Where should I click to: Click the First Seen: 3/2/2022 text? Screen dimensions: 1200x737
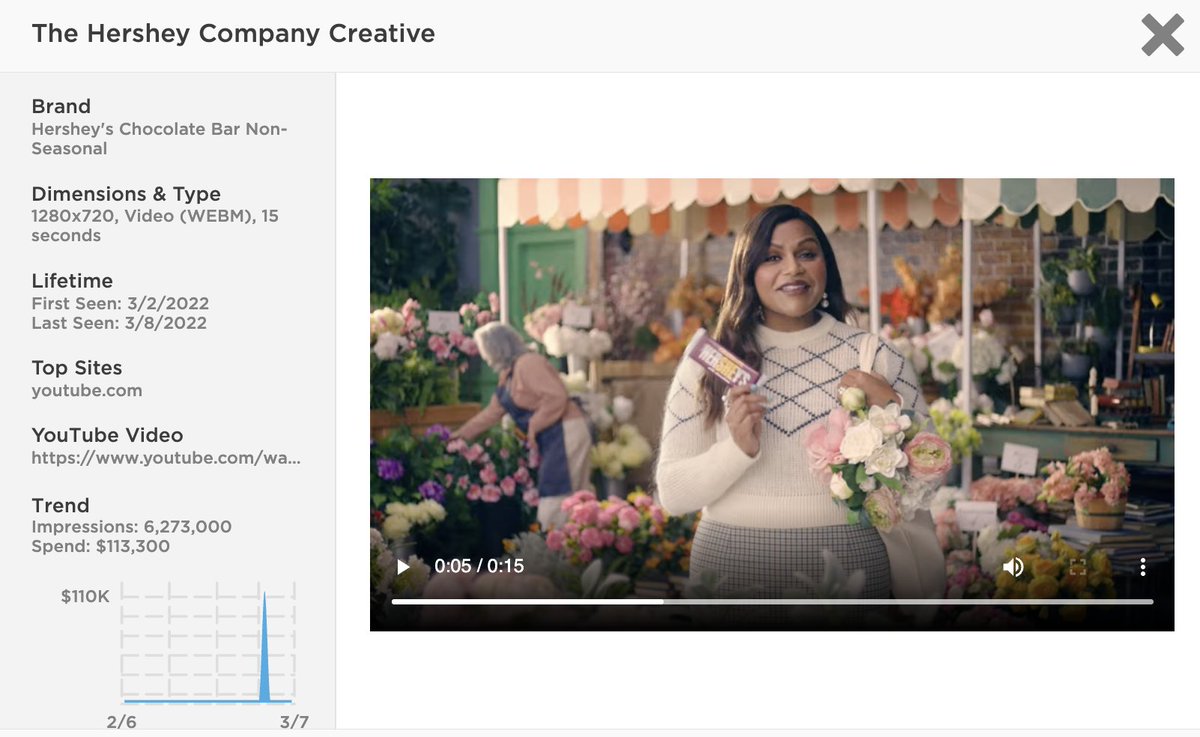(120, 303)
